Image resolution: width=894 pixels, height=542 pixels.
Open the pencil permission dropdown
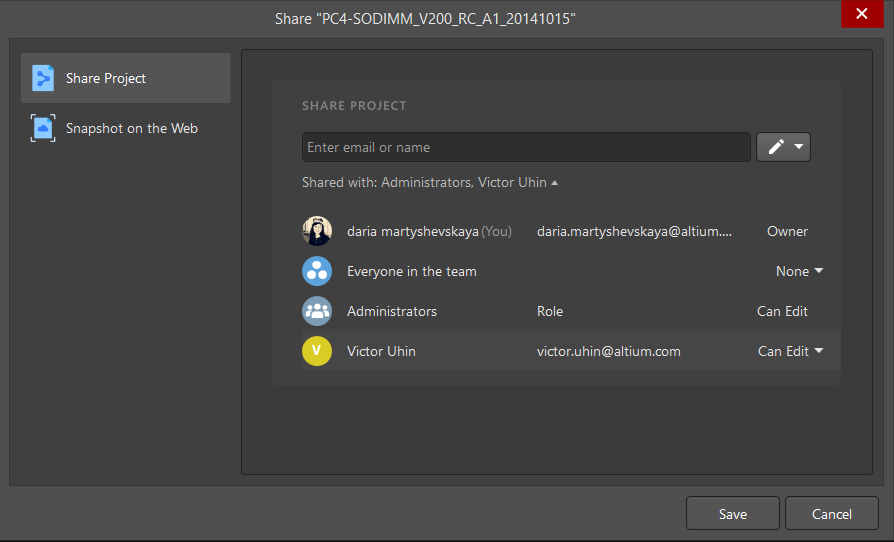point(783,147)
